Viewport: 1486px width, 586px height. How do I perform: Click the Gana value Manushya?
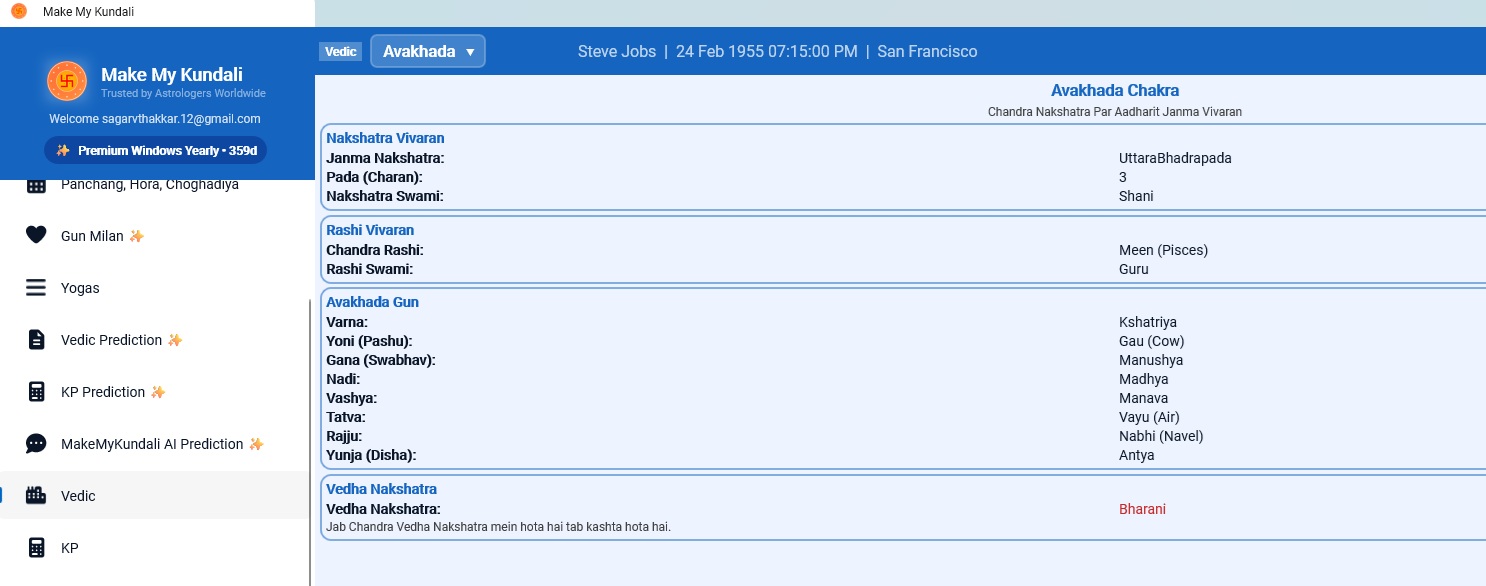tap(1151, 360)
